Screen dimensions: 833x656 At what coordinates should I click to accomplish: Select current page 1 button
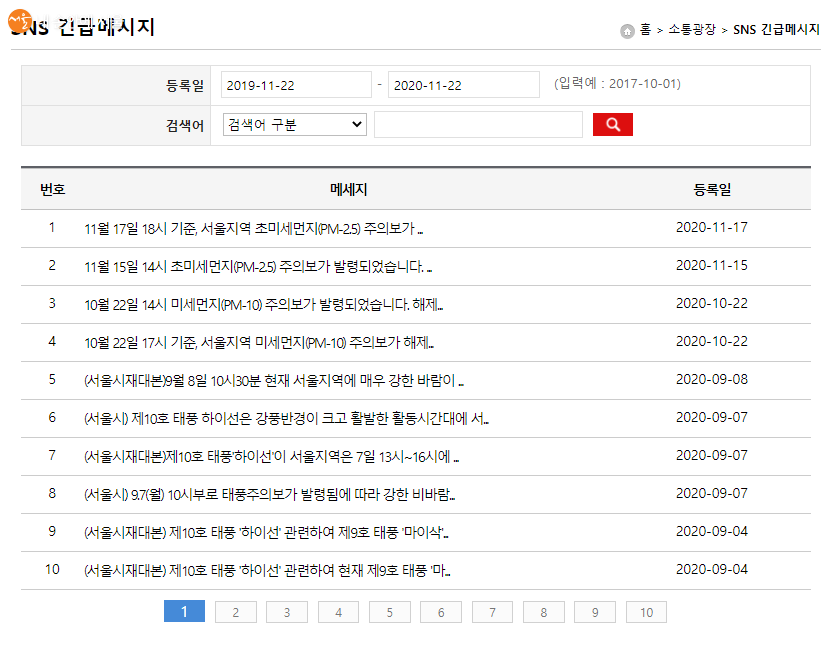184,612
